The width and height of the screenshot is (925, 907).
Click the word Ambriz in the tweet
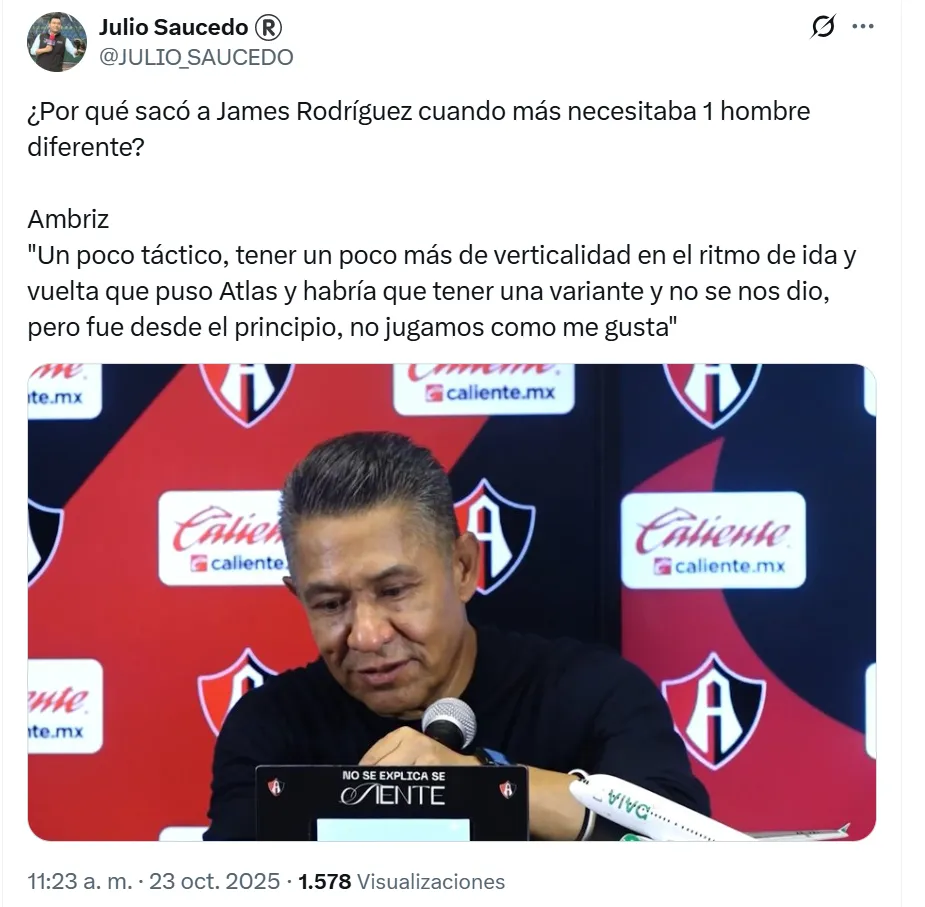[68, 220]
